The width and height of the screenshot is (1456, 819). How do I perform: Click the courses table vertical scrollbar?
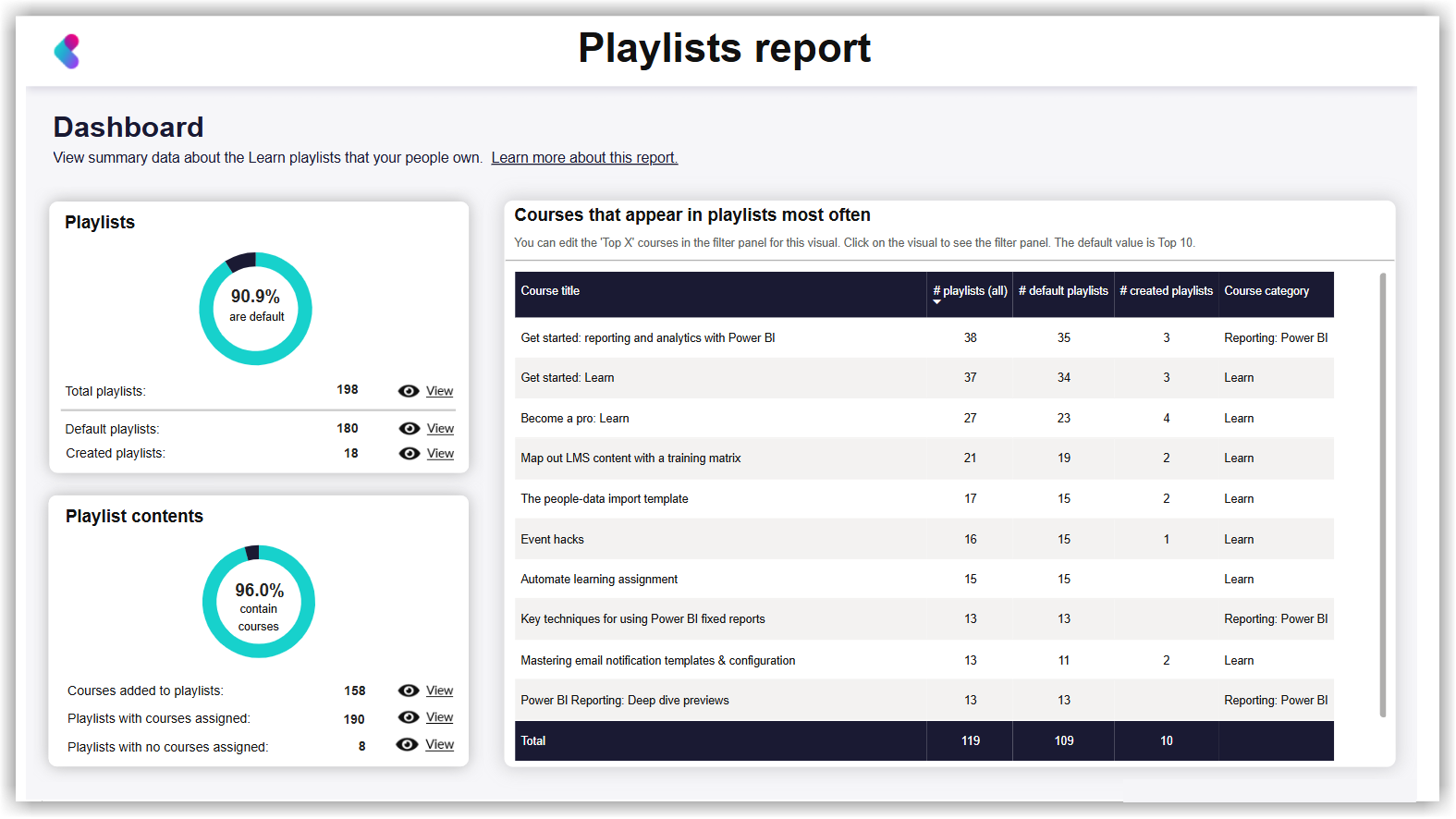[1383, 495]
